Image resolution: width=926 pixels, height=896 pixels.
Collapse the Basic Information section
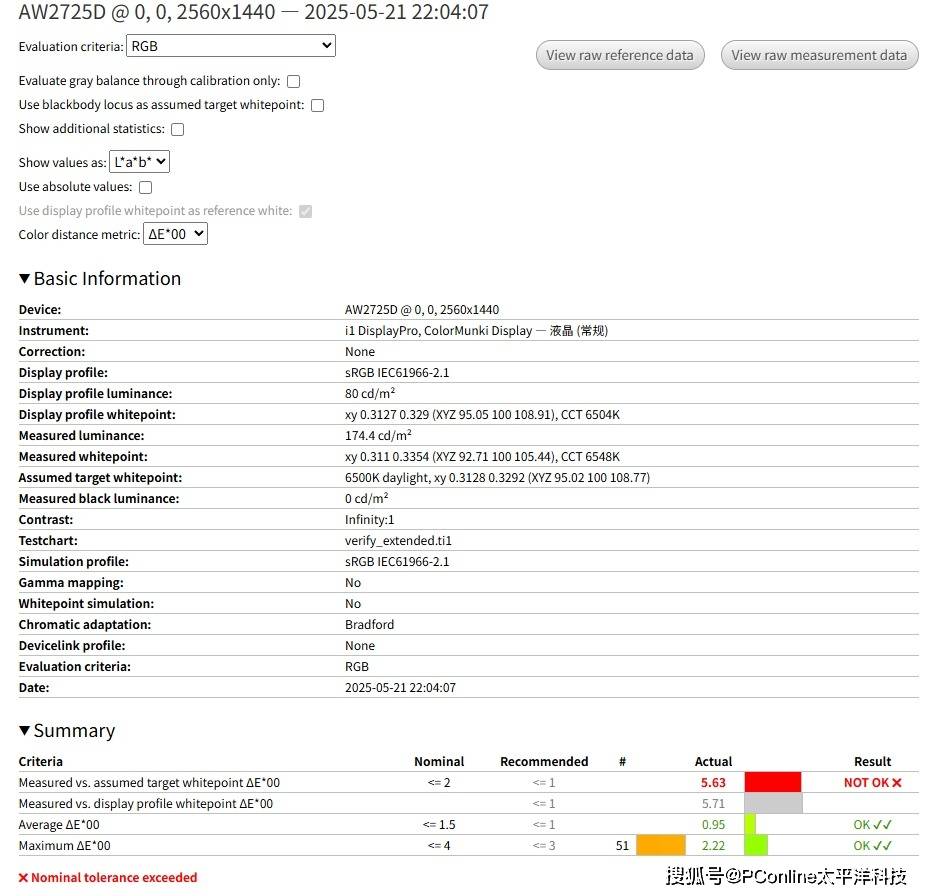[x=100, y=278]
